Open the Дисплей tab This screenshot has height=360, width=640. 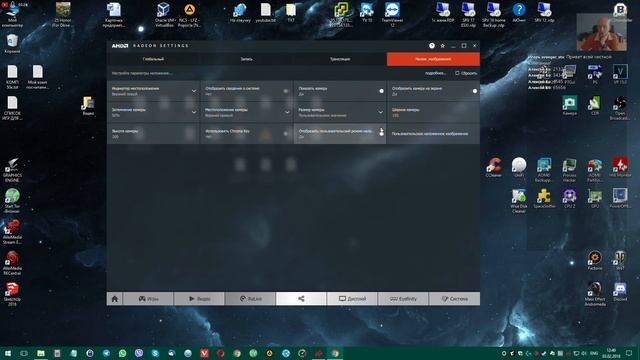(352, 299)
